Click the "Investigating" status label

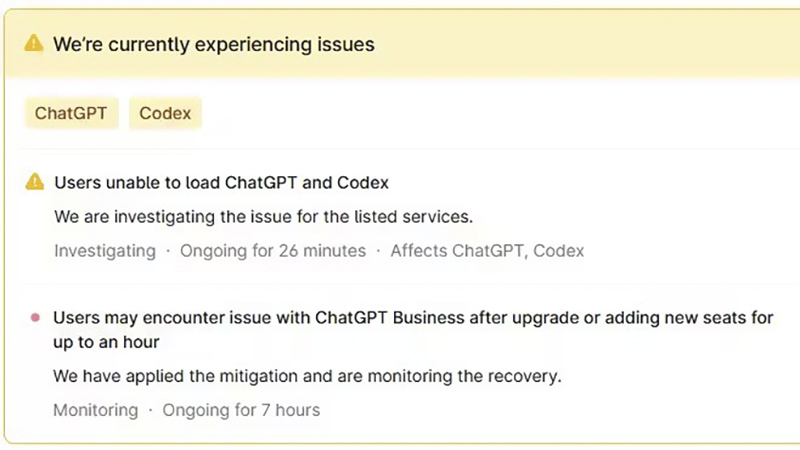point(105,251)
